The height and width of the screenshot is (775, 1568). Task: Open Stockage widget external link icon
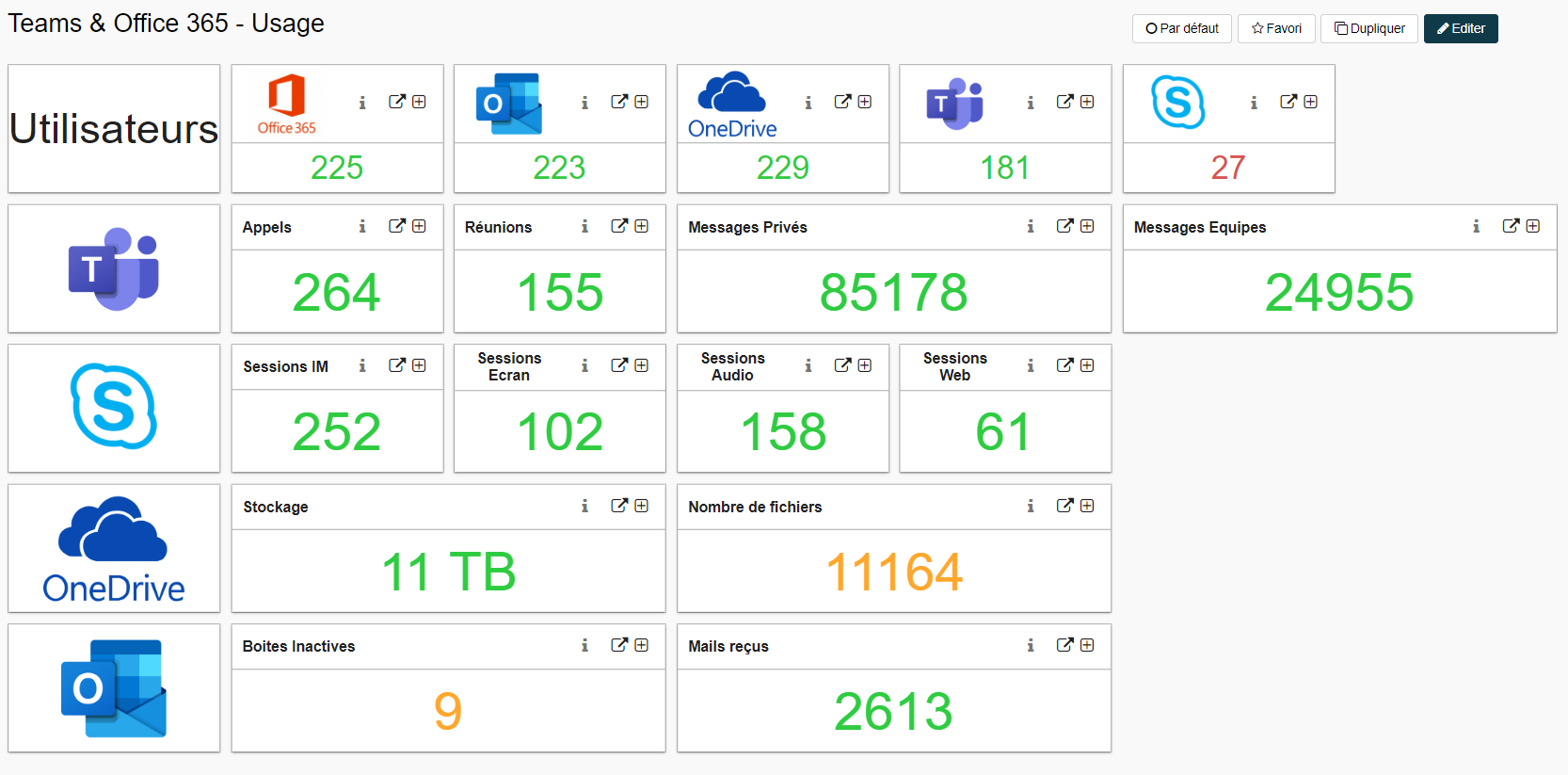(x=619, y=506)
